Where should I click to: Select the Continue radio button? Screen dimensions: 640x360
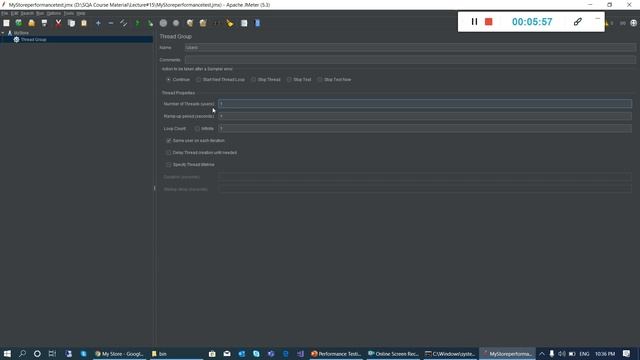click(168, 80)
